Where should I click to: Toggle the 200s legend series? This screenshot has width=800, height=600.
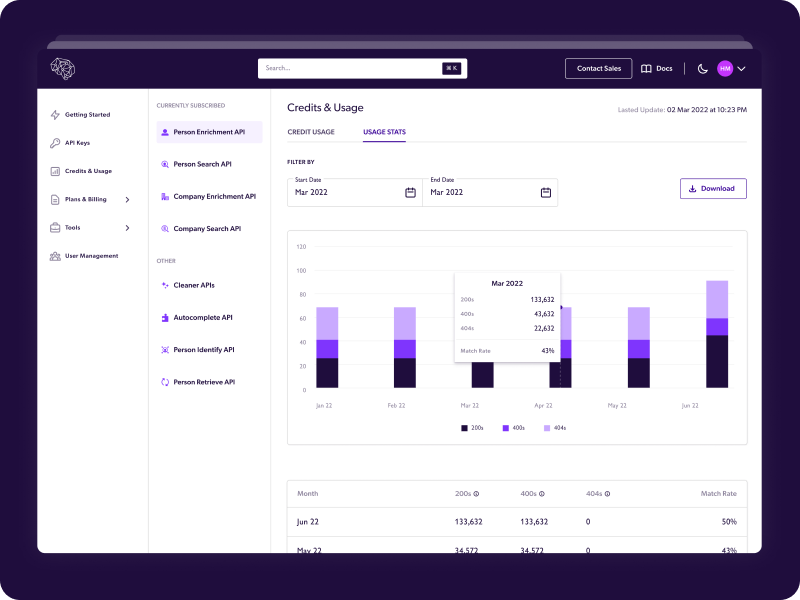tap(471, 428)
